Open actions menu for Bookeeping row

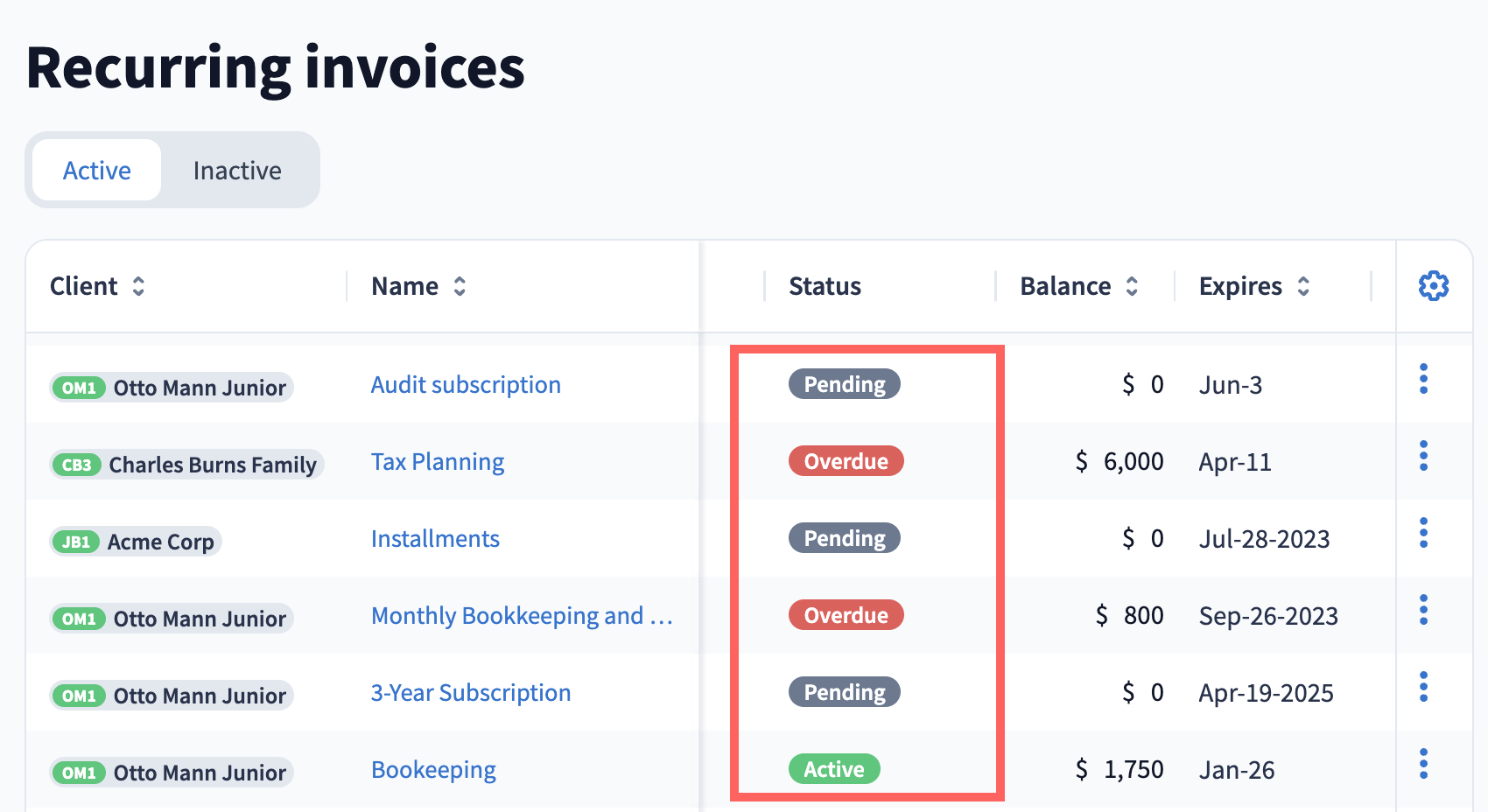[x=1423, y=764]
